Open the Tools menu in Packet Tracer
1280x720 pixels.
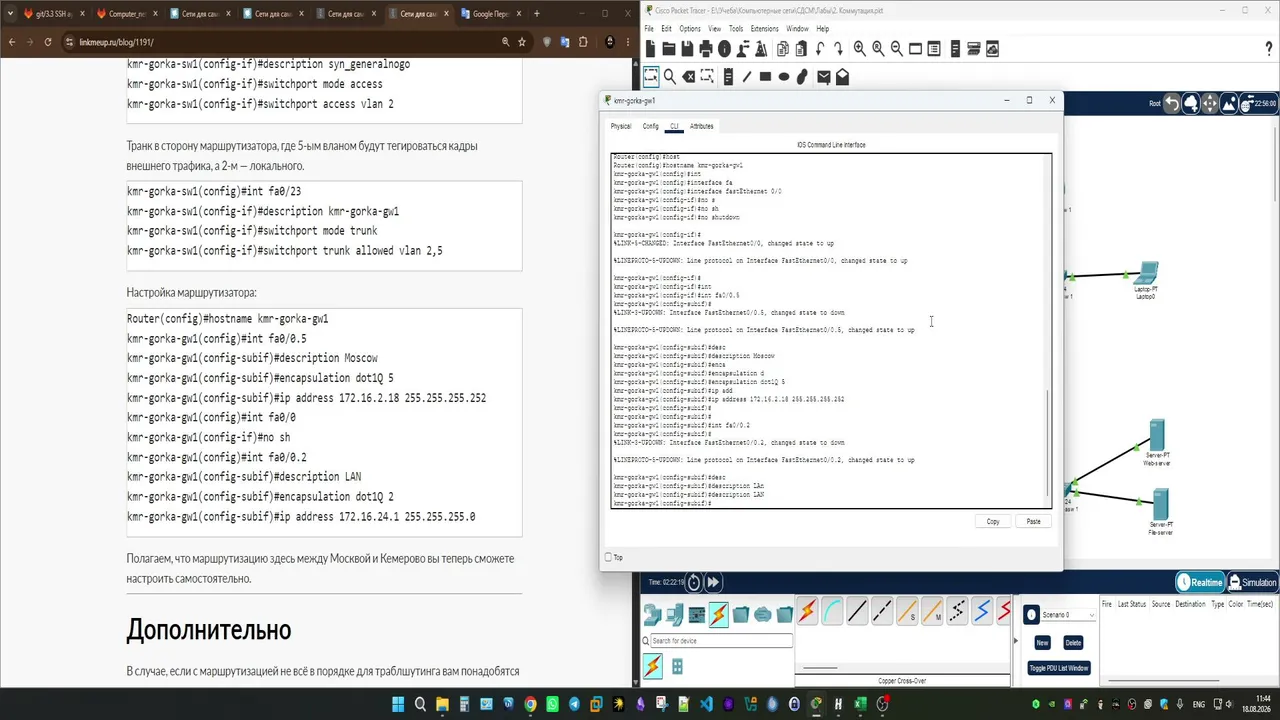tap(736, 29)
